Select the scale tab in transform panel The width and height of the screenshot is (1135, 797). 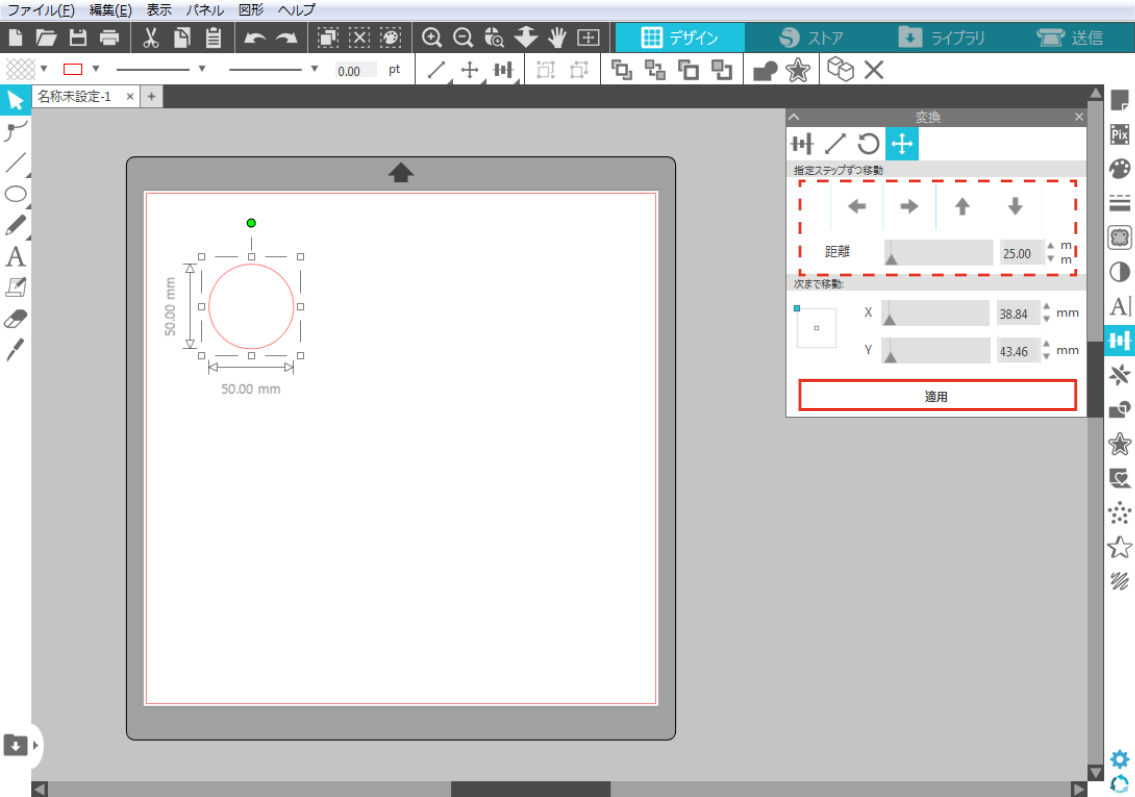(835, 144)
